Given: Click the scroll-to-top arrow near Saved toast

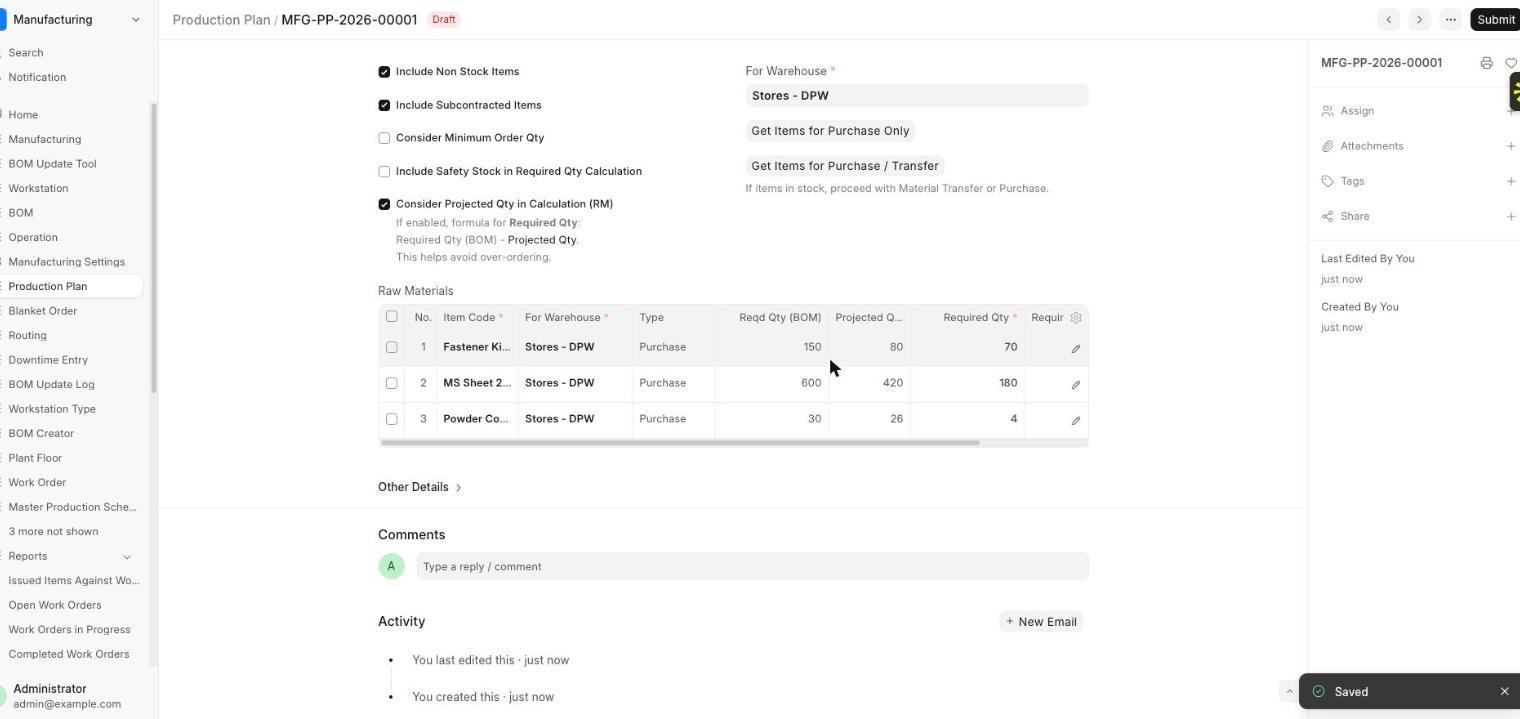Looking at the screenshot, I should 1289,691.
